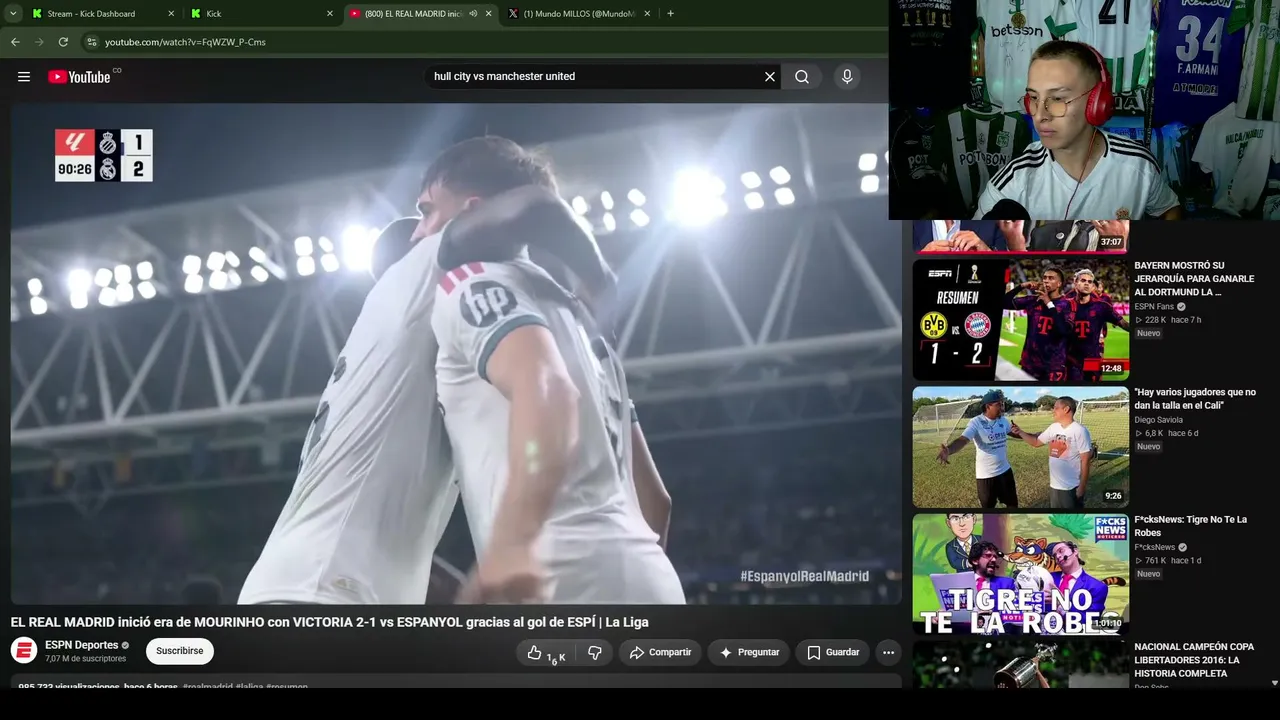The width and height of the screenshot is (1280, 720).
Task: Select the 7,07 M de suscriptores text
Action: (86, 659)
